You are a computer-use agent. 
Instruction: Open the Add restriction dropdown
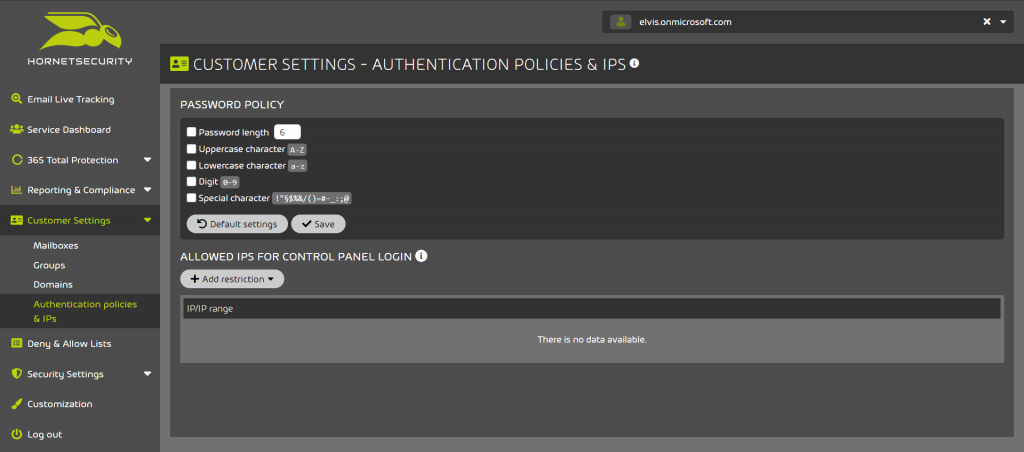232,279
